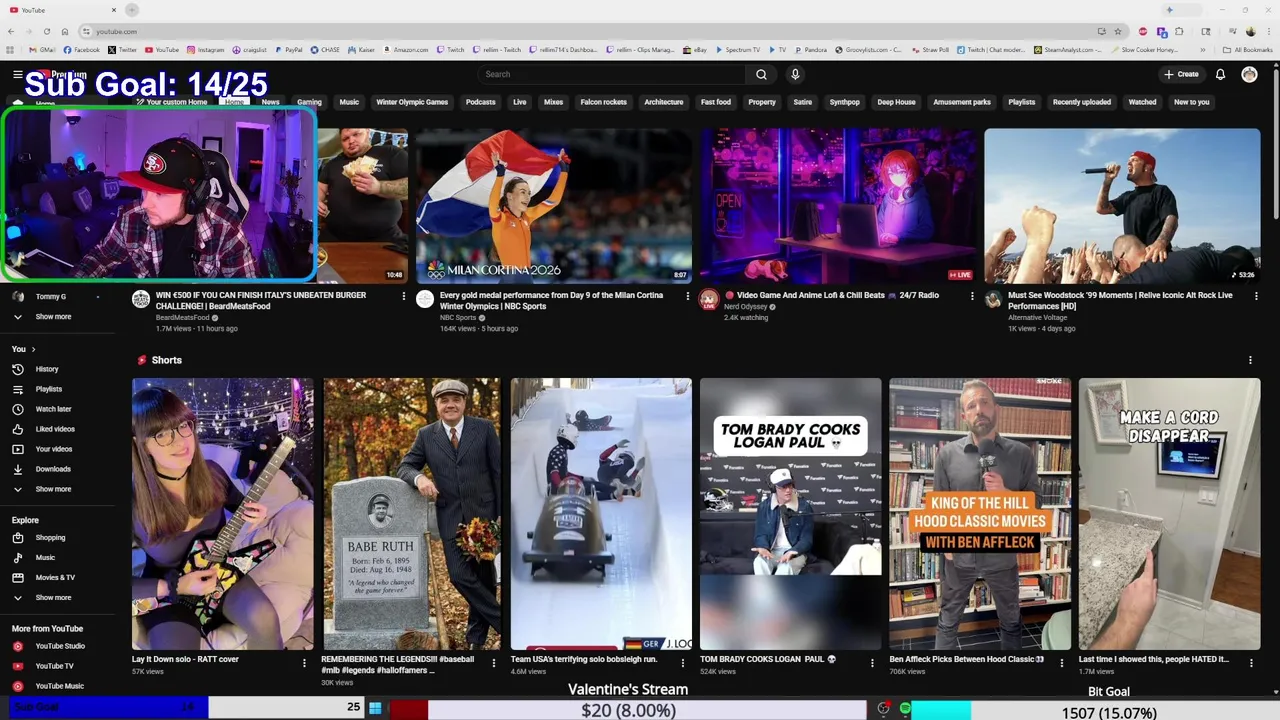
Task: Open the hamburger guide menu icon
Action: tap(17, 74)
